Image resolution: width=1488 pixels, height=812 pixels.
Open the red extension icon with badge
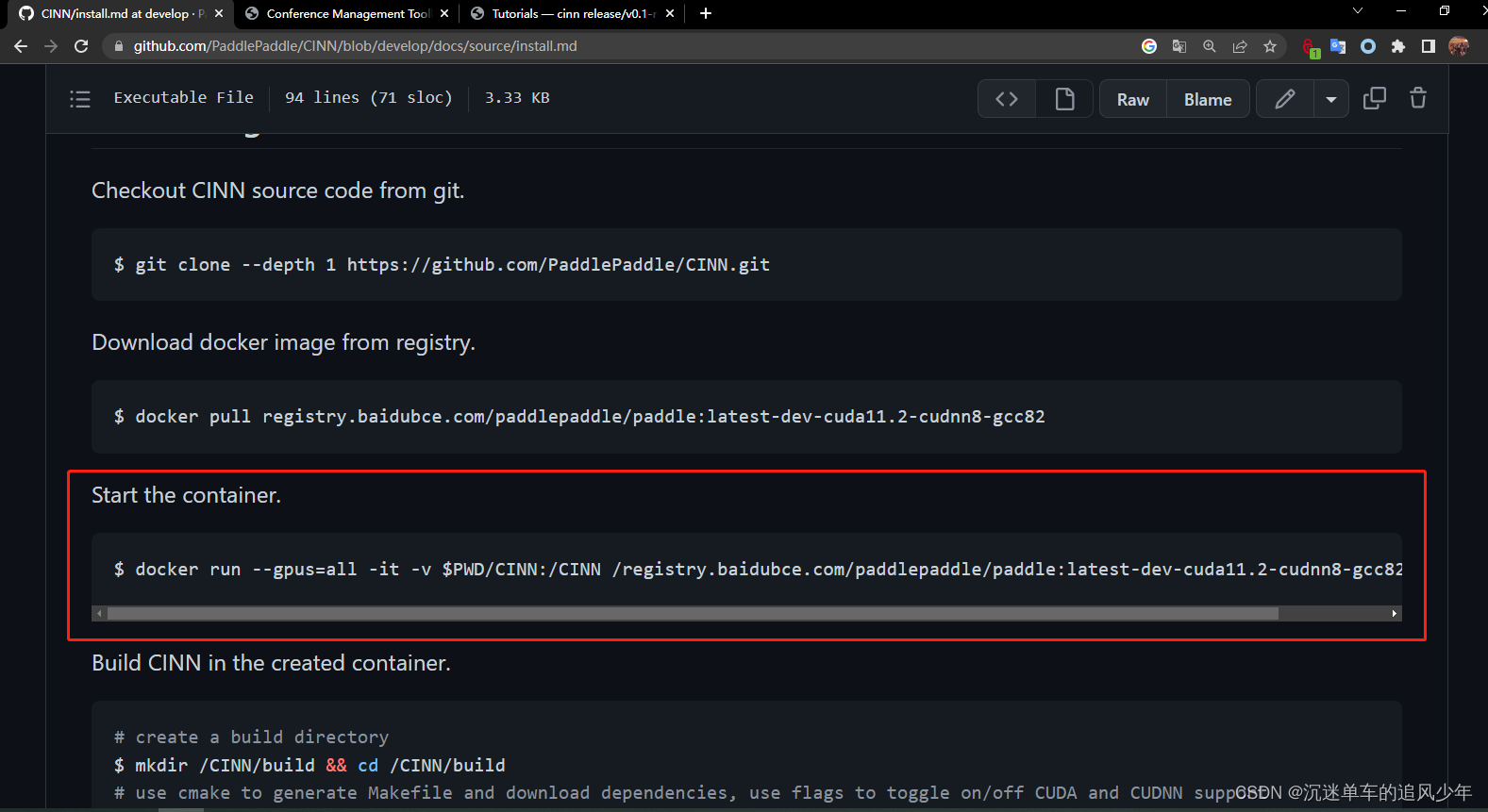coord(1311,47)
